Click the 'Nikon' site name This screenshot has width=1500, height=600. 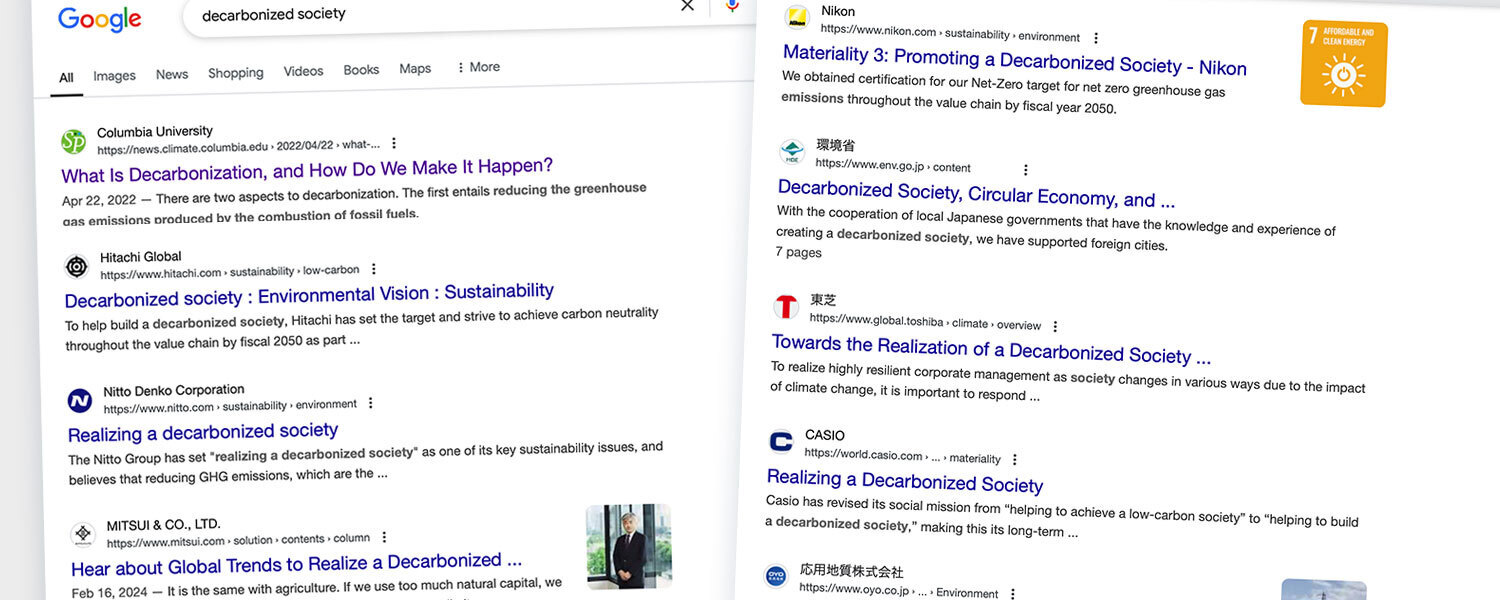point(838,11)
